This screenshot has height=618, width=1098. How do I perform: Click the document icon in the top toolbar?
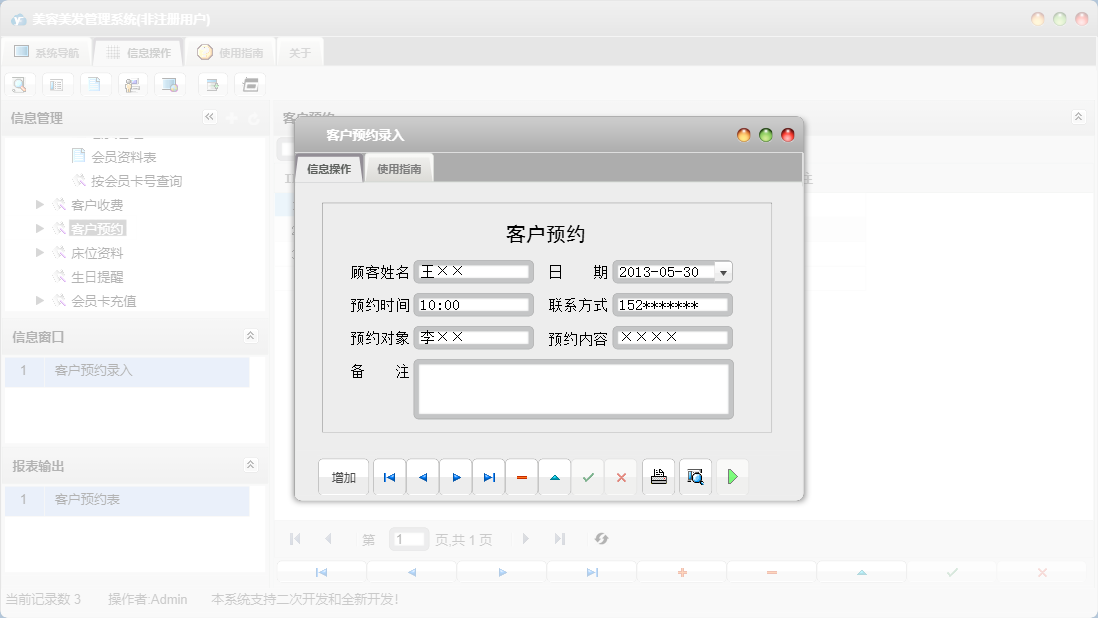coord(95,84)
